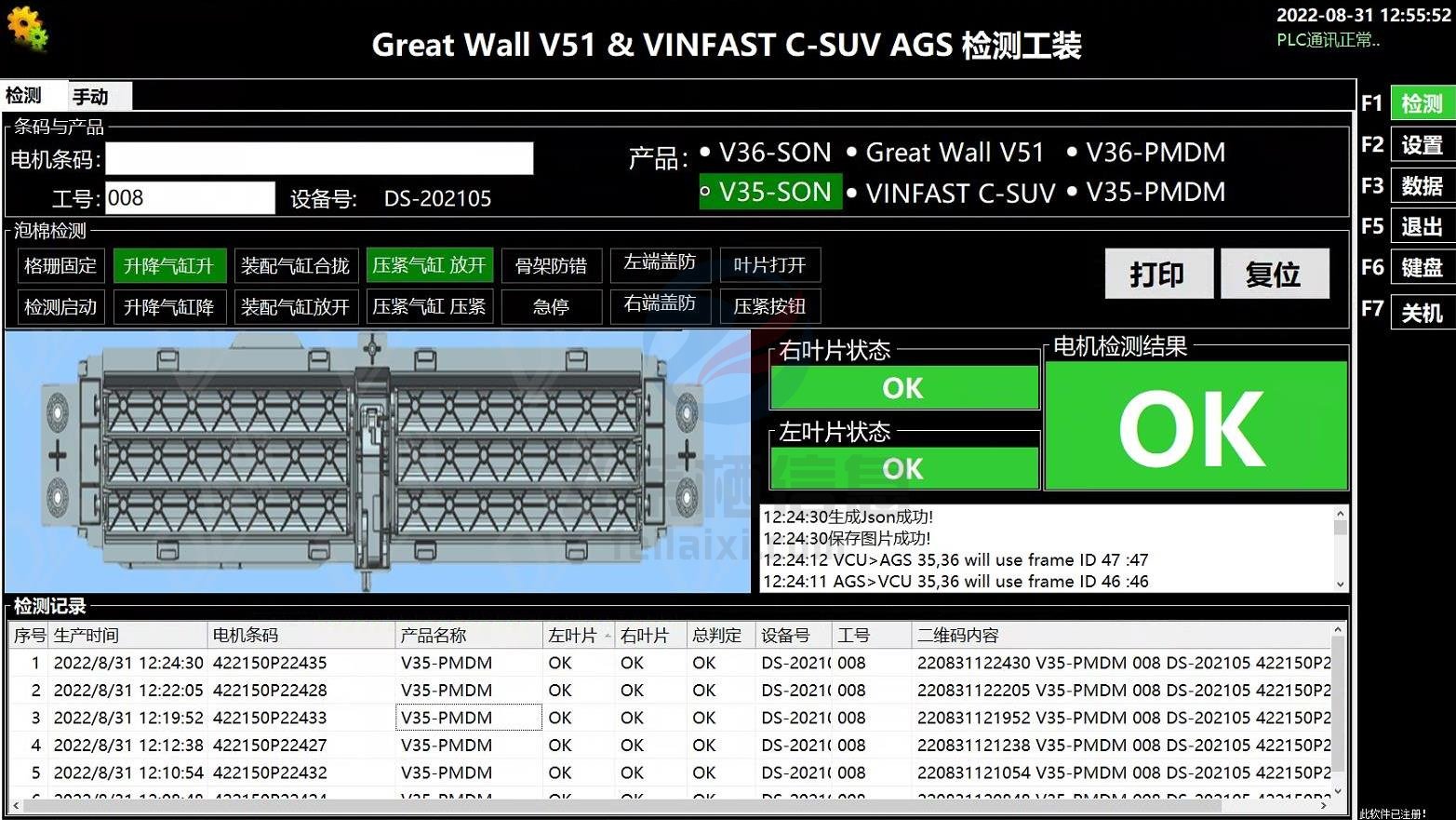Select record with barcode 422150P22428
Screen dimensions: 1456x820
tap(670, 690)
